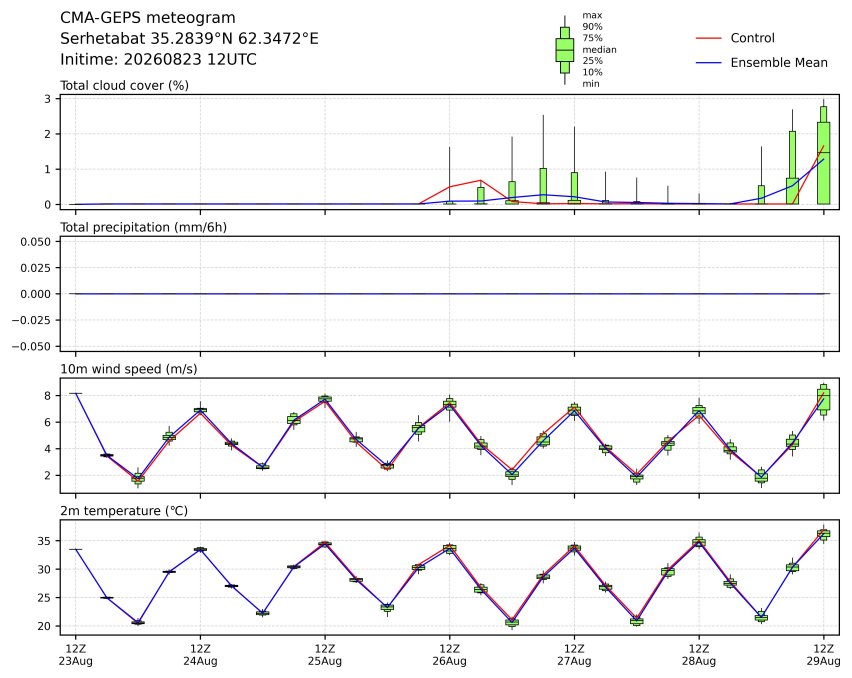Click the Total cloud cover panel title
This screenshot has height=678, width=852.
point(124,85)
